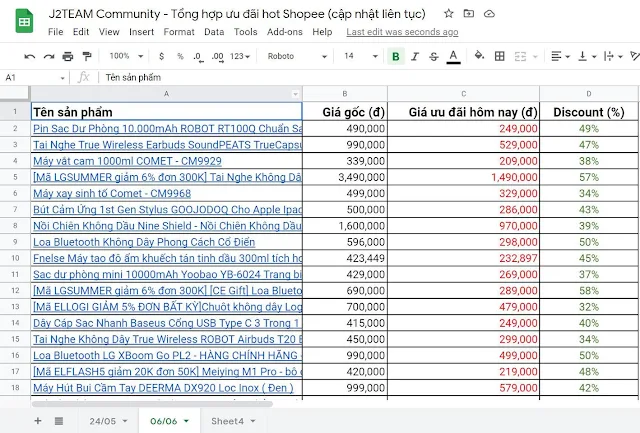The height and width of the screenshot is (433, 640).
Task: Toggle bold formatting
Action: point(396,56)
